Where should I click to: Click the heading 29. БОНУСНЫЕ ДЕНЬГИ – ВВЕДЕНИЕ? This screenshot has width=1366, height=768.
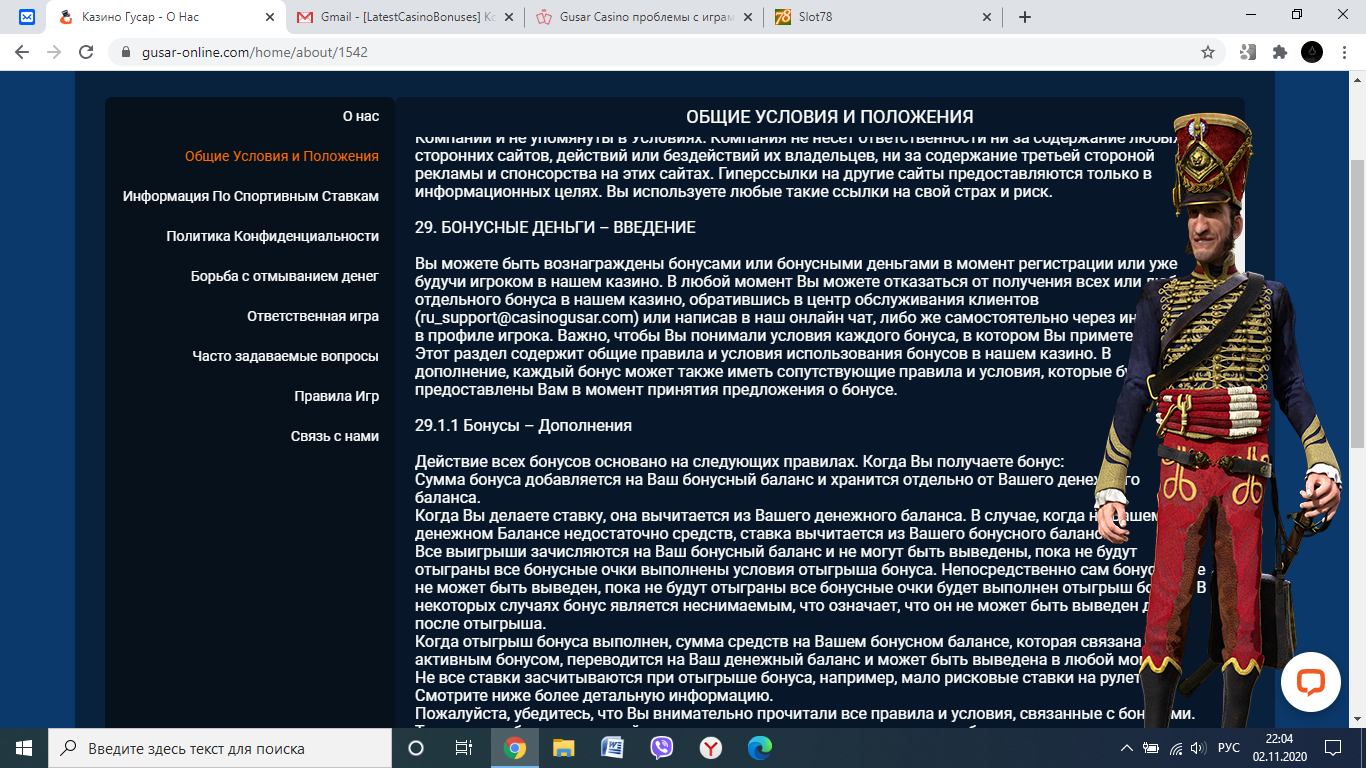pyautogui.click(x=555, y=227)
